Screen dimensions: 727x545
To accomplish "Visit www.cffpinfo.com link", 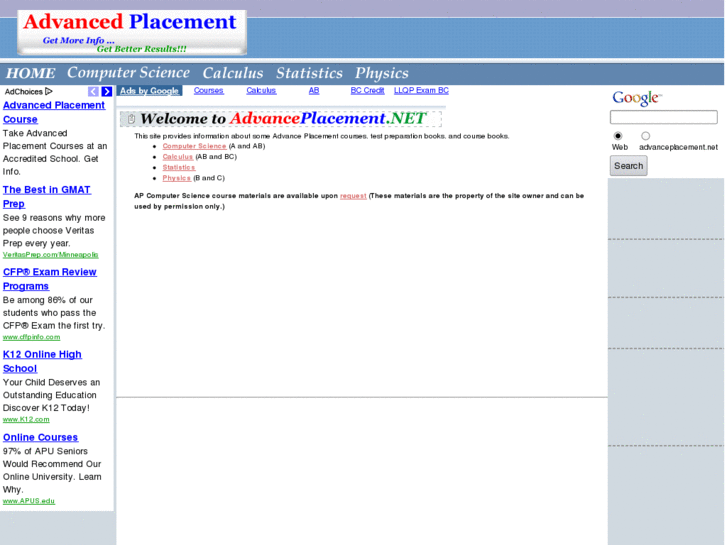I will coord(32,337).
